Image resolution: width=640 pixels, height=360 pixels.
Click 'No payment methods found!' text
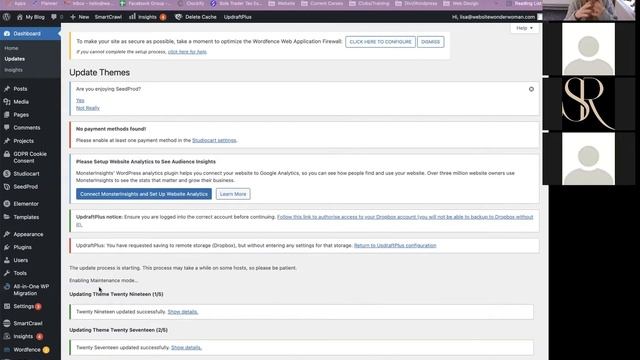coord(111,129)
